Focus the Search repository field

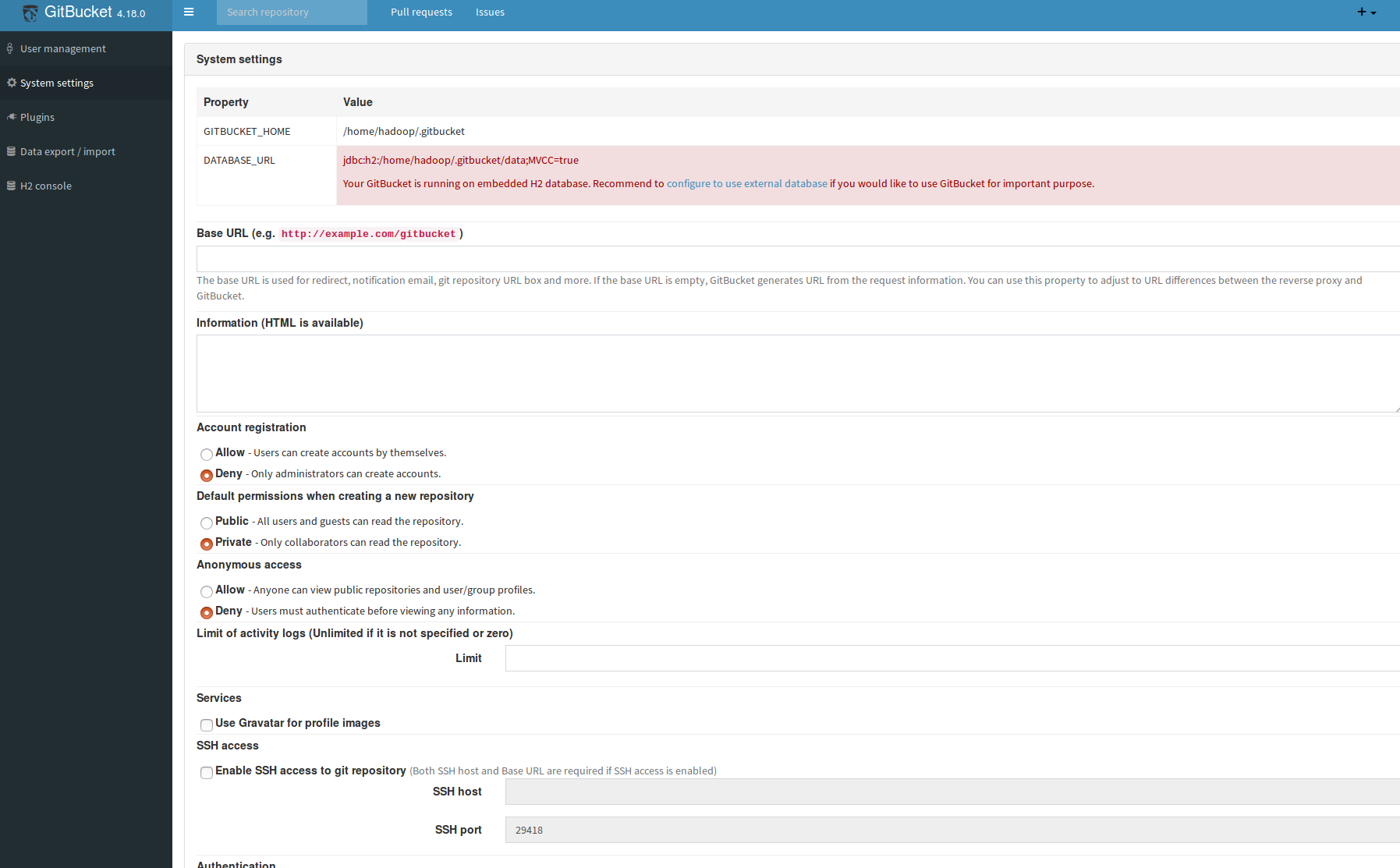292,12
